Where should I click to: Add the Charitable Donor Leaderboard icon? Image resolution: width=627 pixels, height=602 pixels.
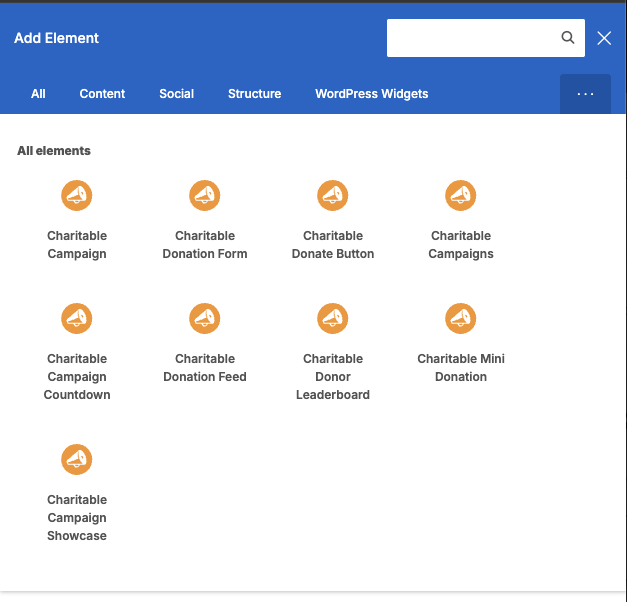(x=332, y=318)
